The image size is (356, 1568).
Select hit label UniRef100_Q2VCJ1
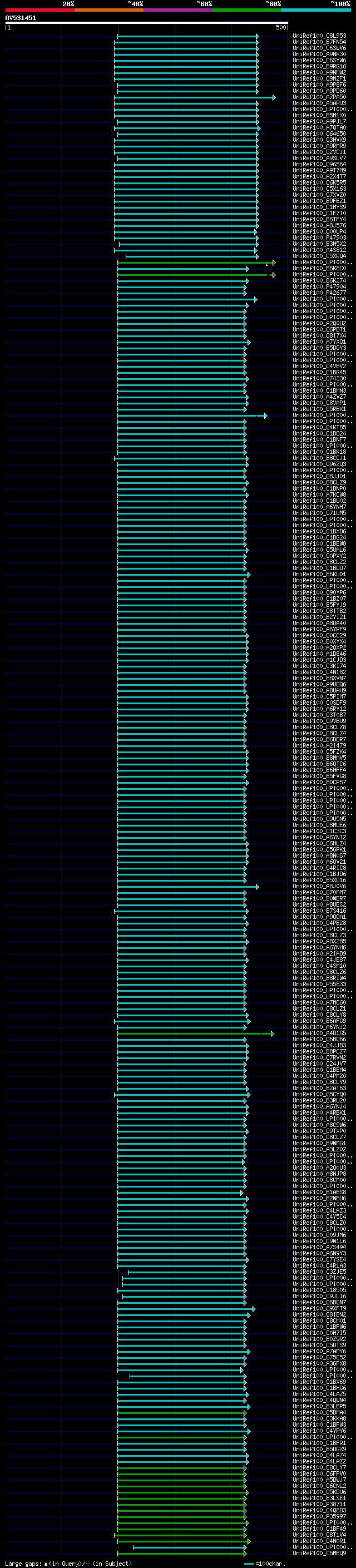[319, 152]
